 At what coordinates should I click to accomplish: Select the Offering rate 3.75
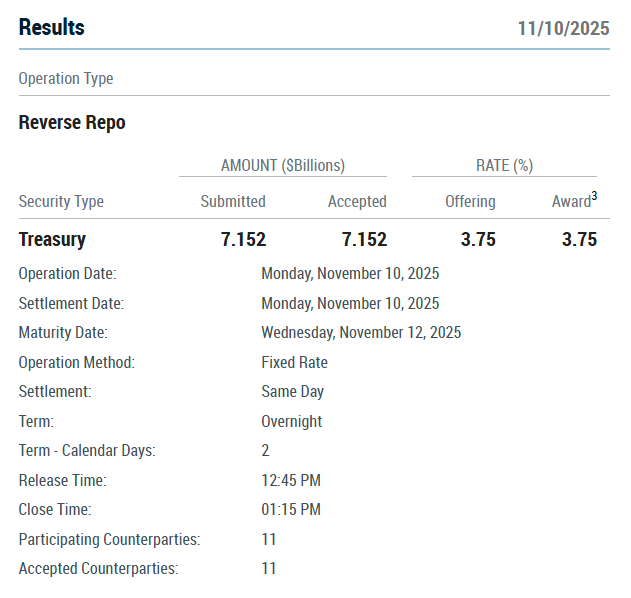click(478, 239)
